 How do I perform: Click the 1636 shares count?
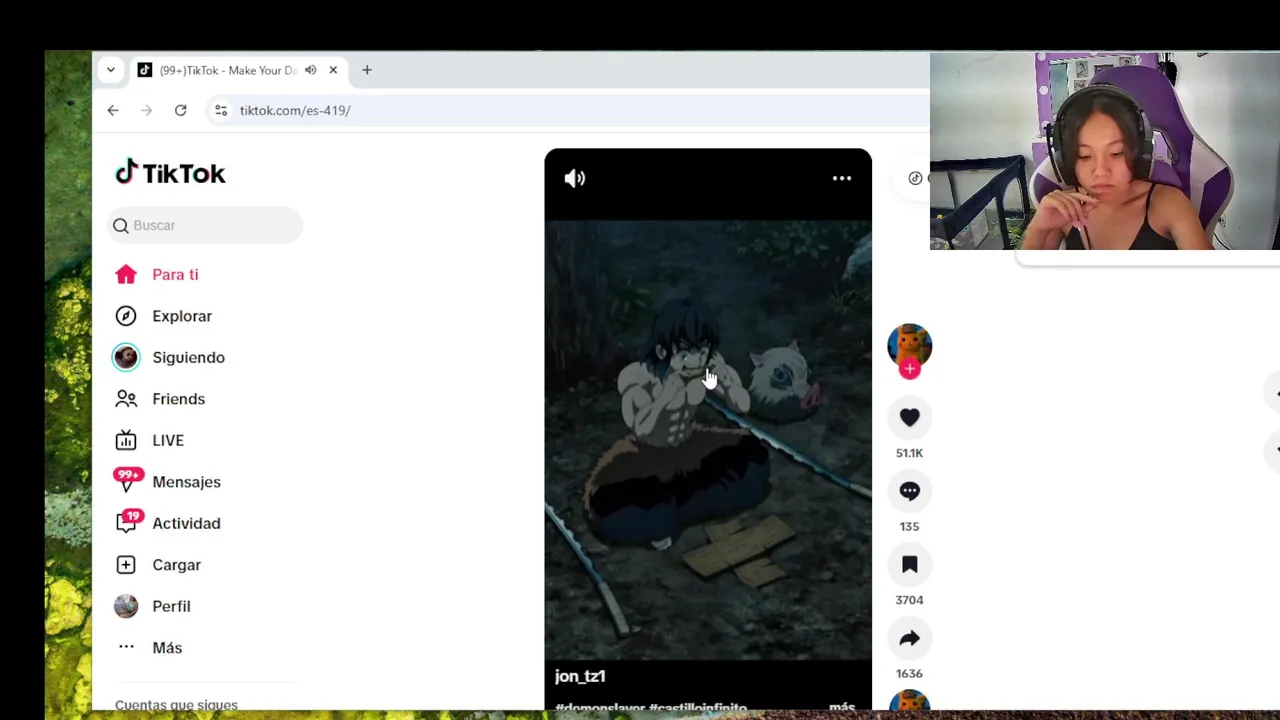coord(909,673)
